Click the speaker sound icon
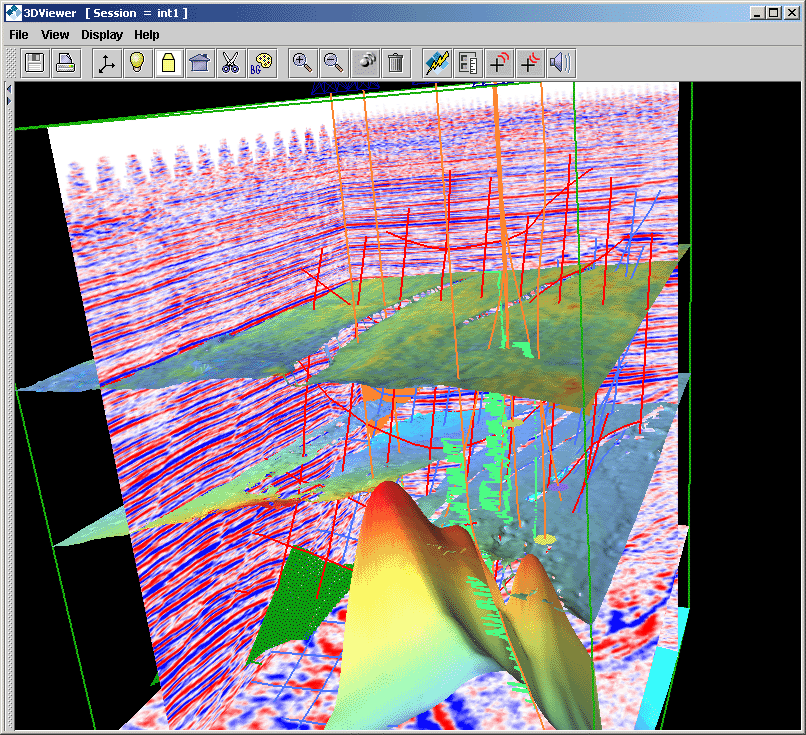 click(561, 64)
